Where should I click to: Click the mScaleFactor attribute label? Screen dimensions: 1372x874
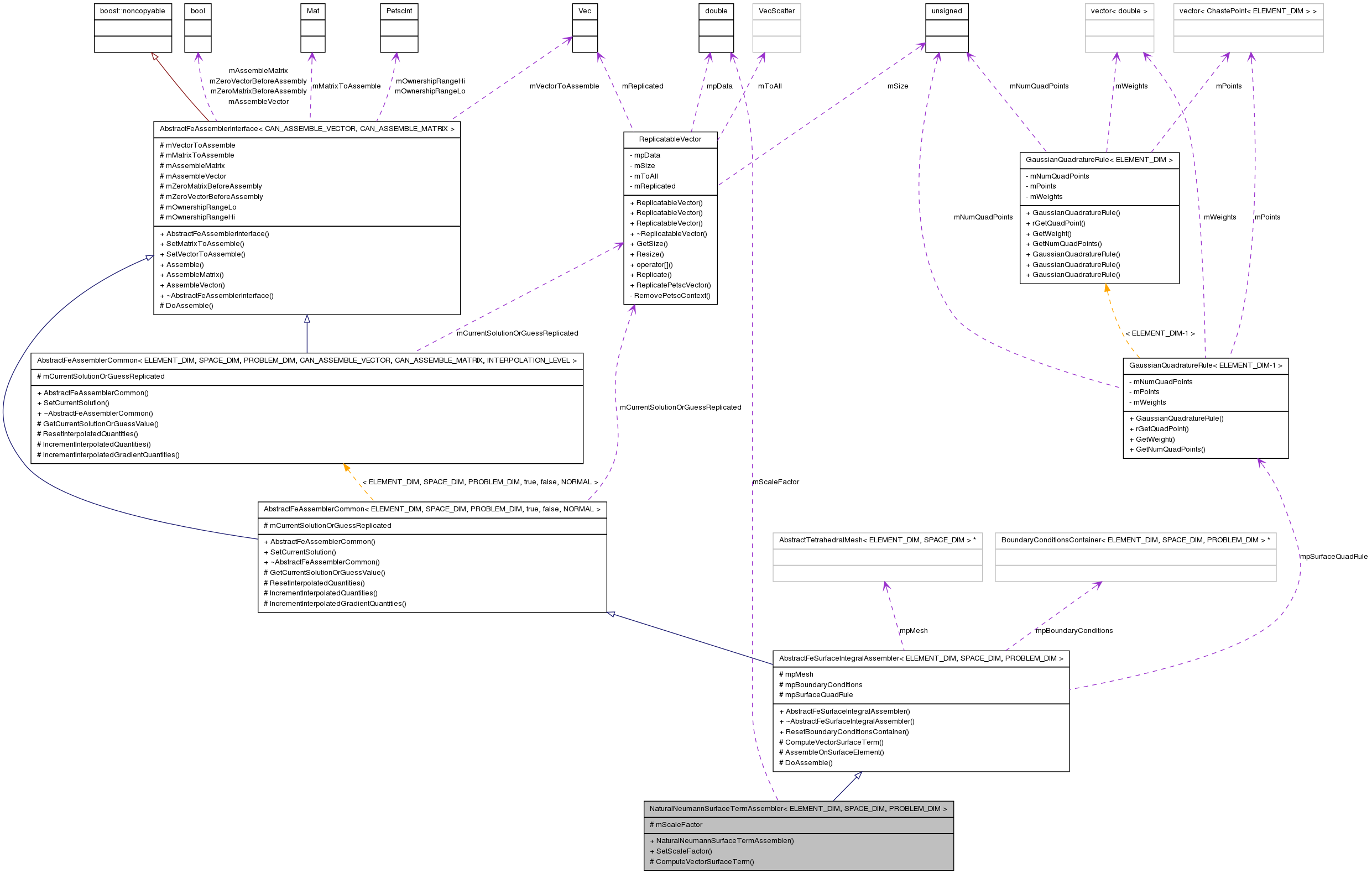click(x=677, y=824)
